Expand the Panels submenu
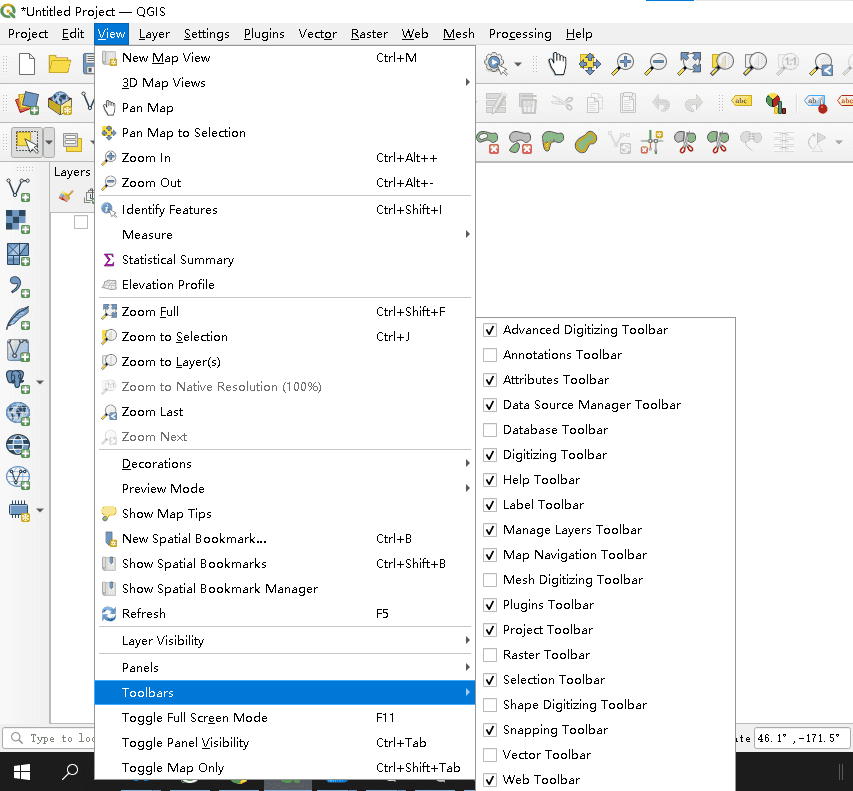853x791 pixels. 285,668
